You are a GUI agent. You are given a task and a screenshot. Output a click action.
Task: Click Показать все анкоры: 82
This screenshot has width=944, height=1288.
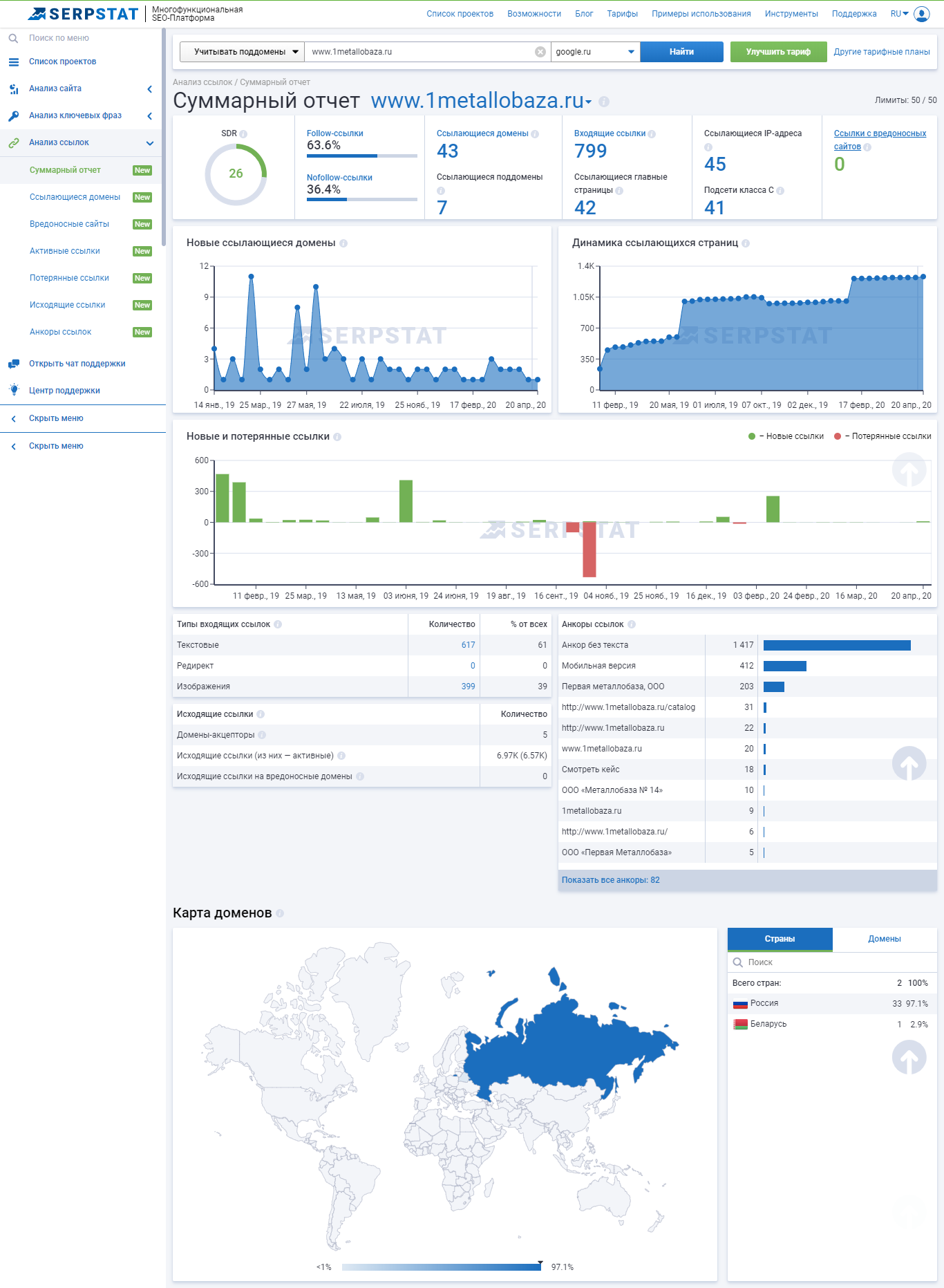pos(611,880)
